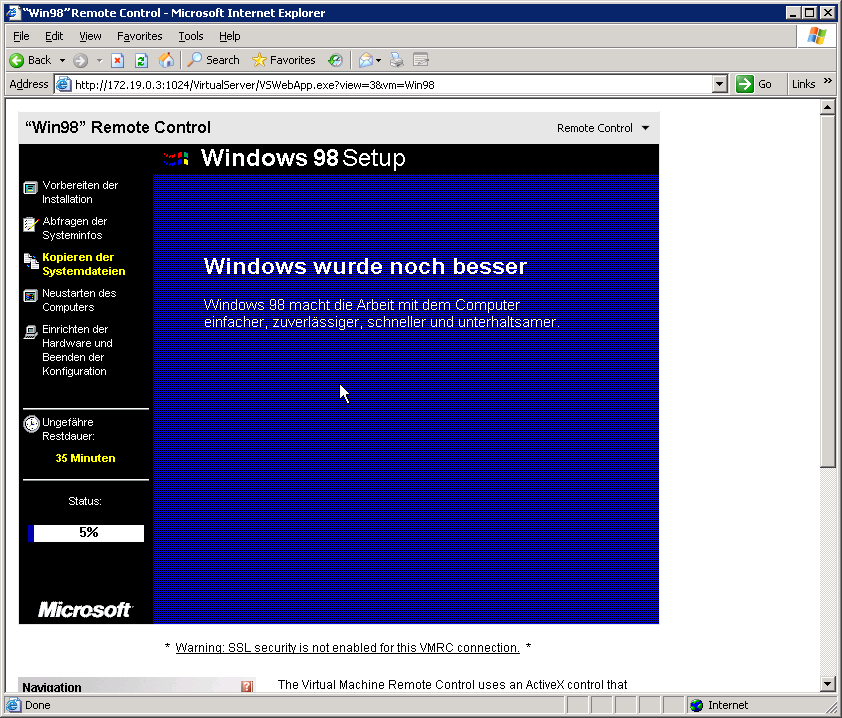This screenshot has height=718, width=842.
Task: Click the Vorbereiten der Installation step icon
Action: (31, 187)
